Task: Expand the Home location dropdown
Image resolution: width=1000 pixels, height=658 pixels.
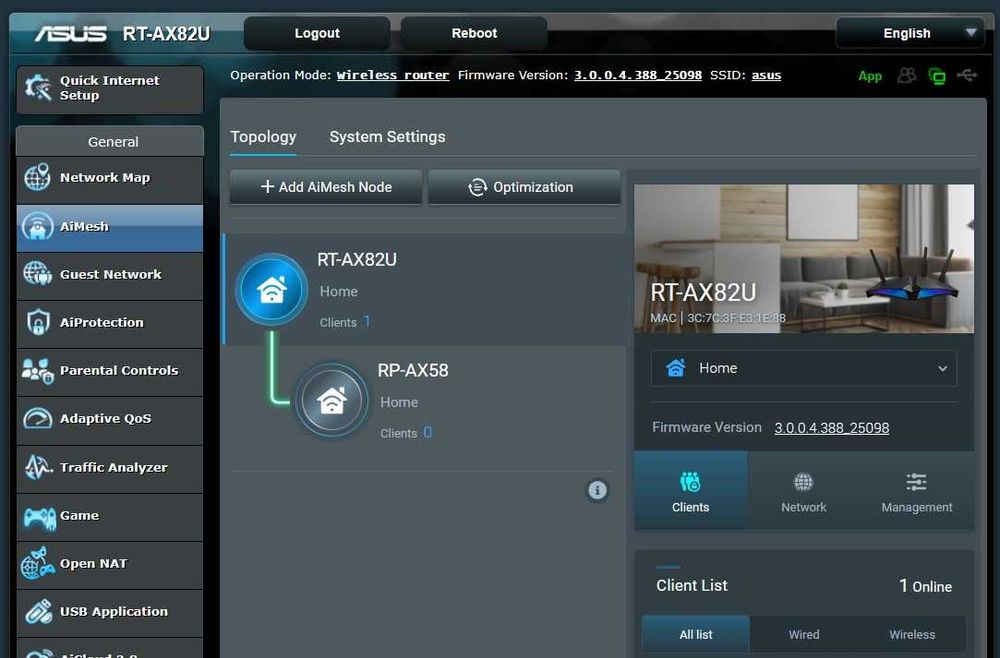Action: point(804,368)
